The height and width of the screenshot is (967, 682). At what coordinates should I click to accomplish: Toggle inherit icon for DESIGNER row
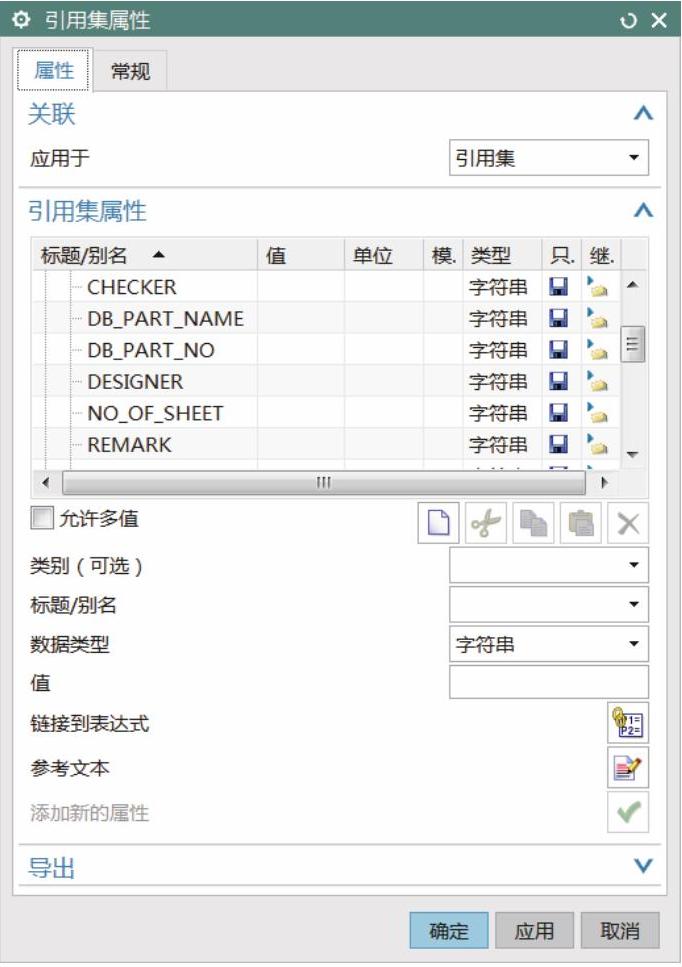coord(598,382)
